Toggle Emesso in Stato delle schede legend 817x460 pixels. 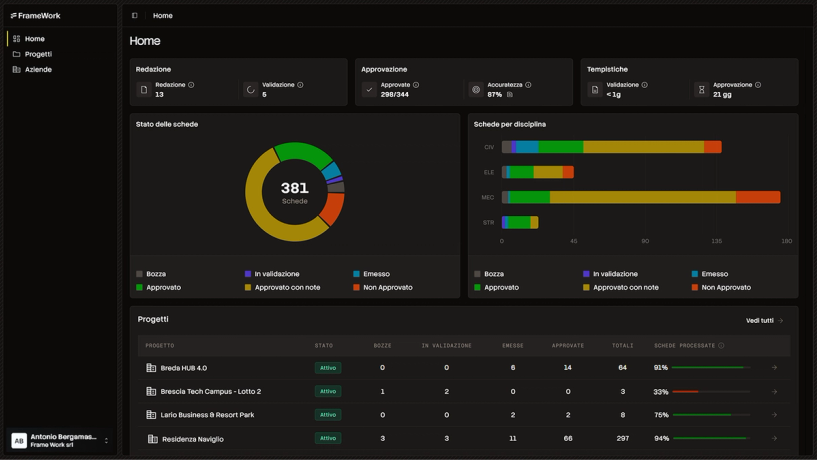372,274
